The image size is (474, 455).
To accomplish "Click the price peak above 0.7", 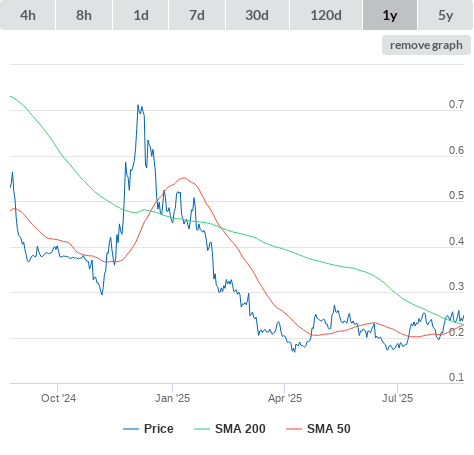I will pyautogui.click(x=138, y=106).
